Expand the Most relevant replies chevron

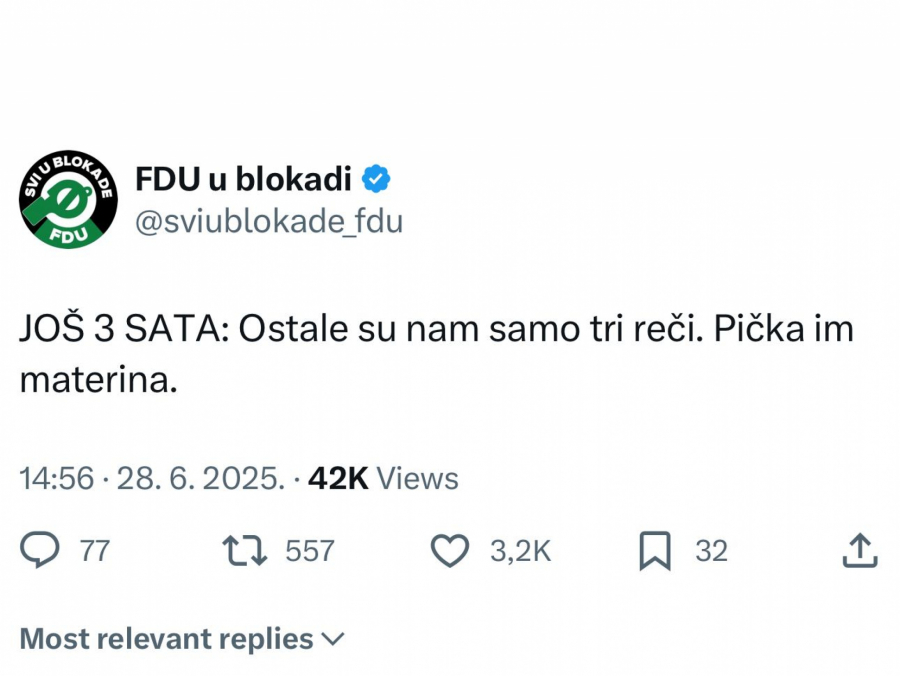pyautogui.click(x=333, y=638)
